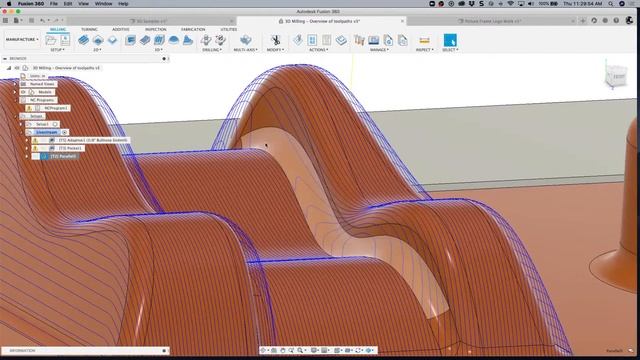Open the File menu in menu bar

[x=54, y=4]
